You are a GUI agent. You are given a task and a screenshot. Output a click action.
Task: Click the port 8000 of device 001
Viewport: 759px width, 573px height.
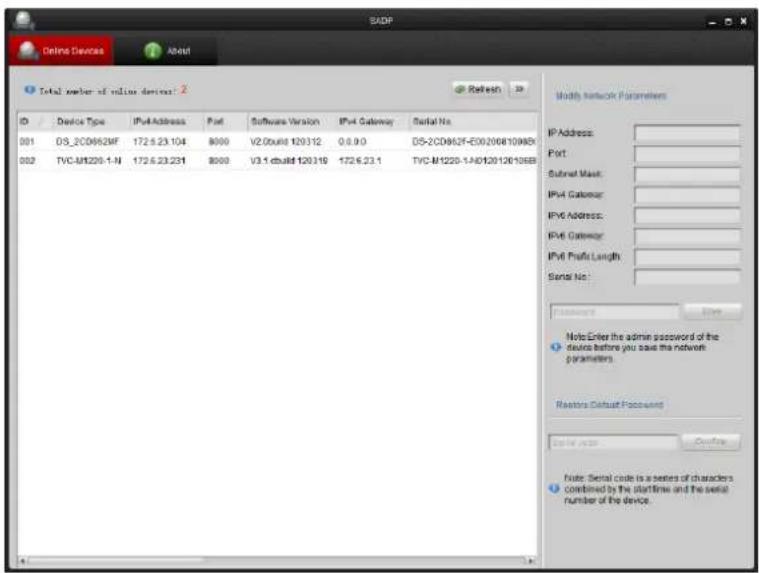click(x=218, y=141)
